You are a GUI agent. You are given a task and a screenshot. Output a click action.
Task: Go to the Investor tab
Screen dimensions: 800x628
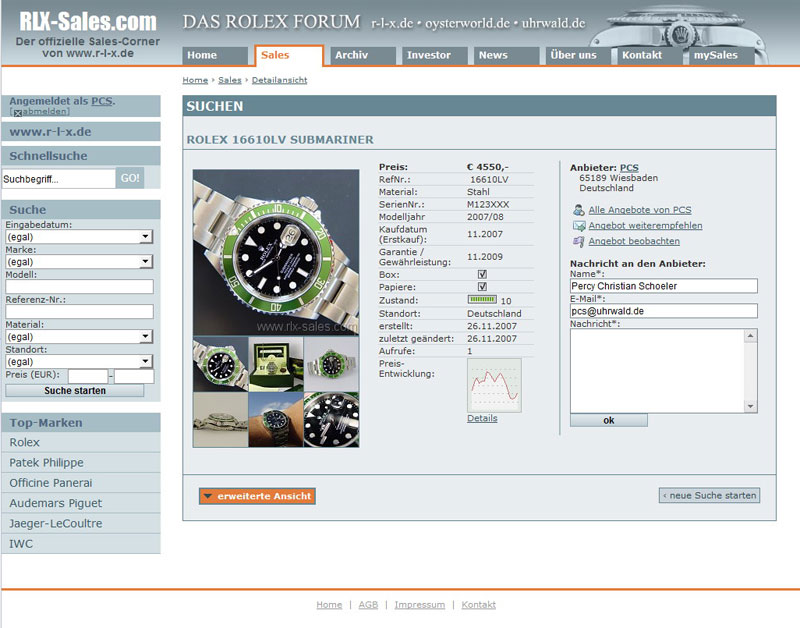coord(435,55)
